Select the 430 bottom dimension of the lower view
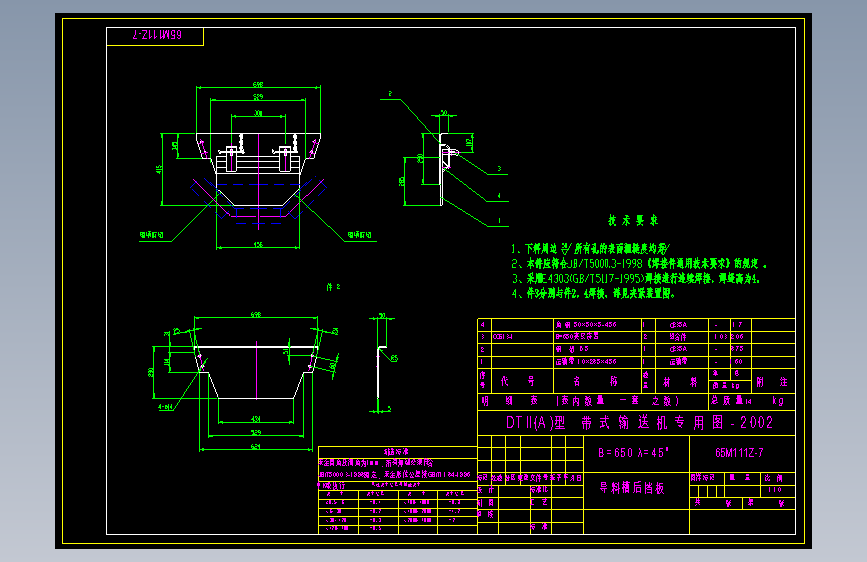Image resolution: width=867 pixels, height=562 pixels. point(255,419)
